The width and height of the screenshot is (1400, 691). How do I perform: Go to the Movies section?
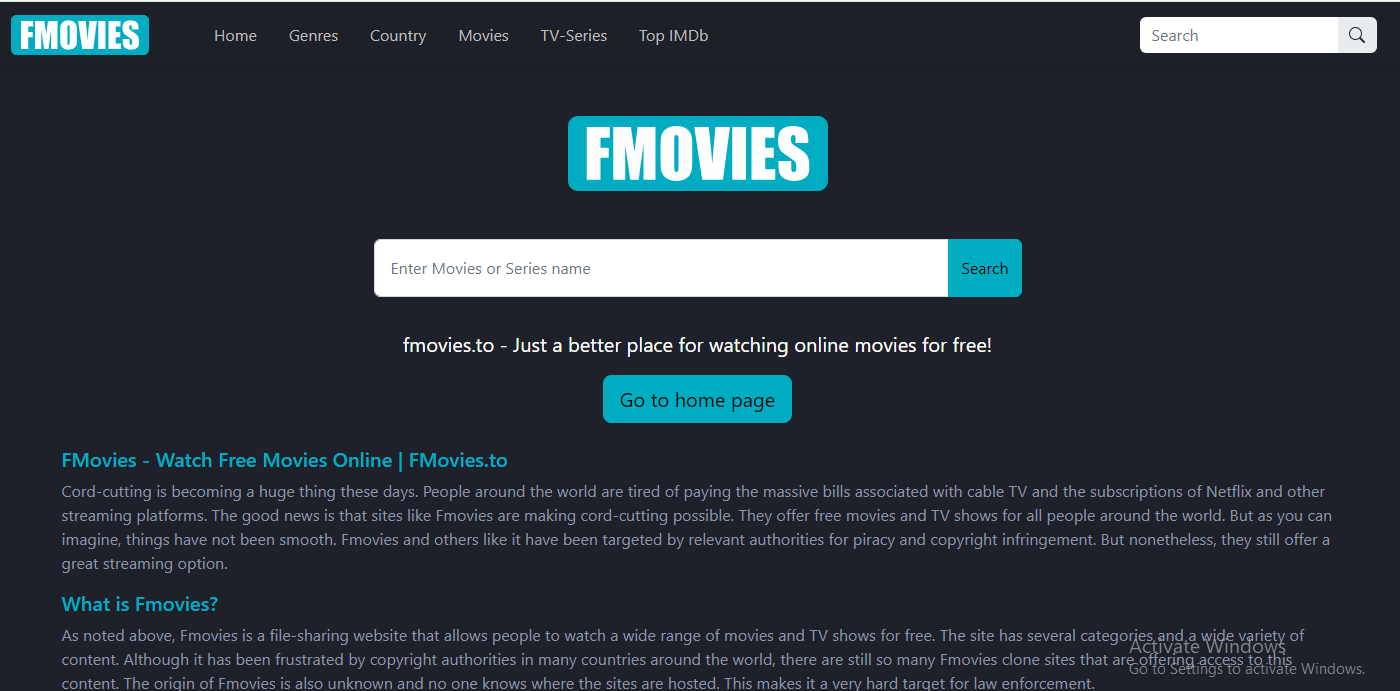point(483,35)
